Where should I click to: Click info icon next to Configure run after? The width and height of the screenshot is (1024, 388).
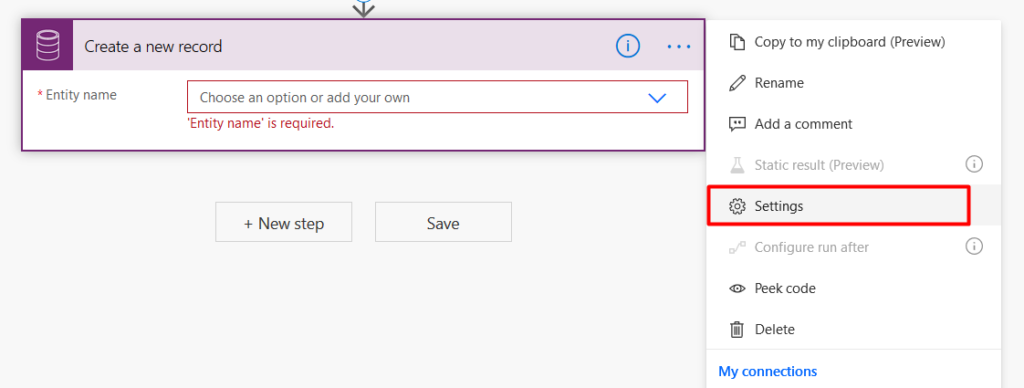pyautogui.click(x=974, y=246)
